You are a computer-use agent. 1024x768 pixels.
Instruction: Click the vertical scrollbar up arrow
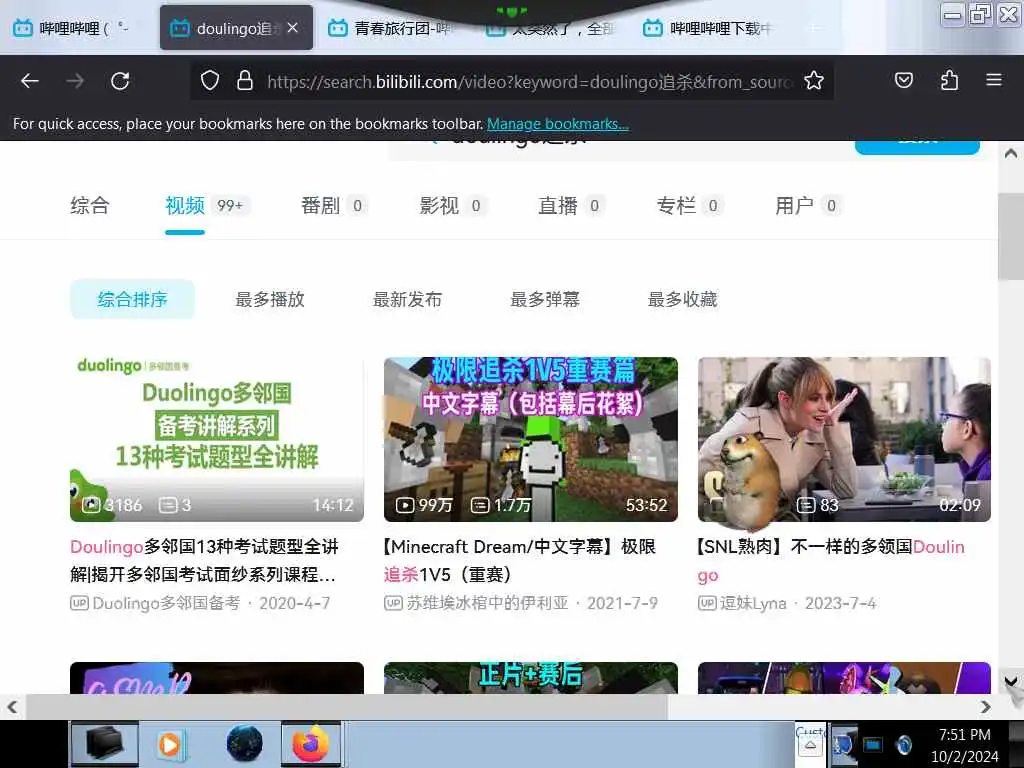[x=1010, y=153]
